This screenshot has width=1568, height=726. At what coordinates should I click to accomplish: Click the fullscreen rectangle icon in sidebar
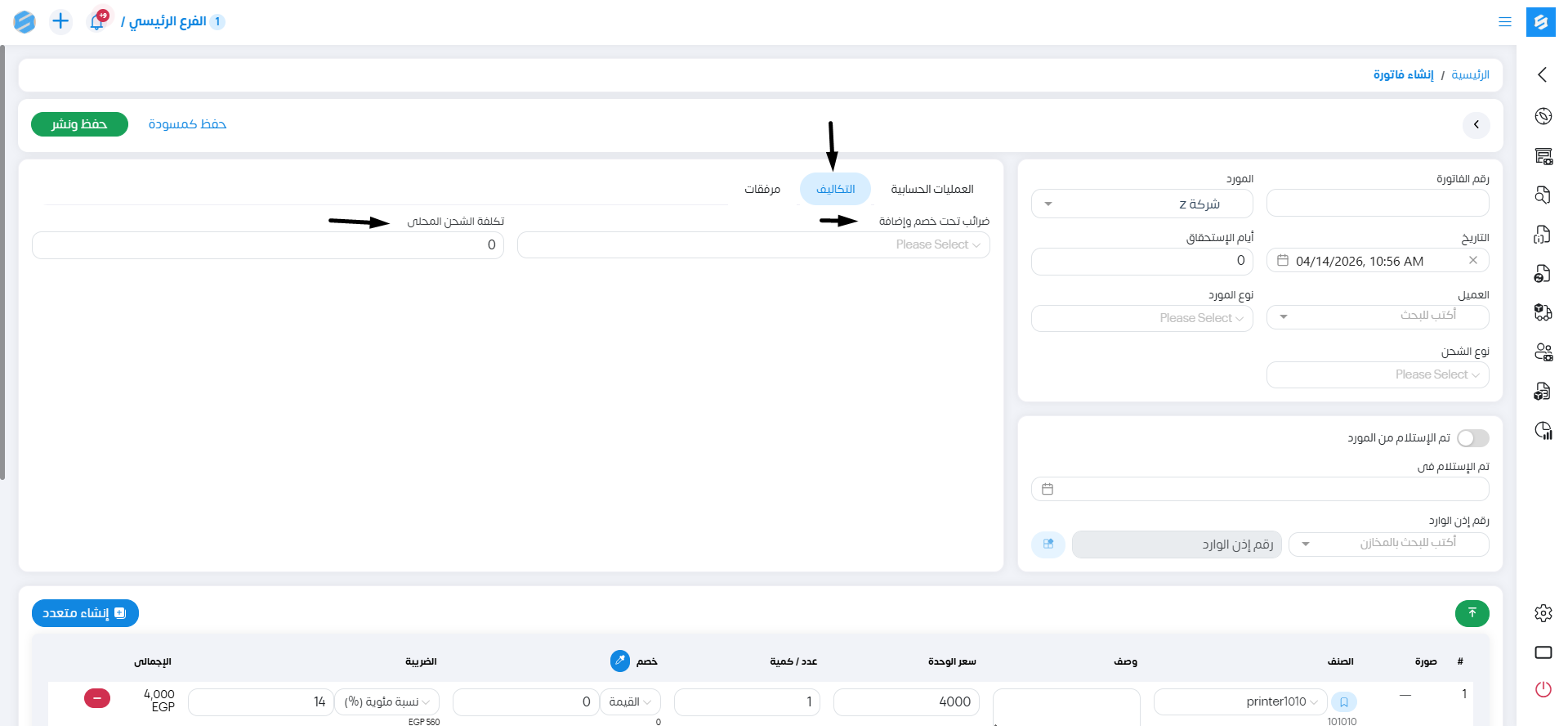[1543, 652]
